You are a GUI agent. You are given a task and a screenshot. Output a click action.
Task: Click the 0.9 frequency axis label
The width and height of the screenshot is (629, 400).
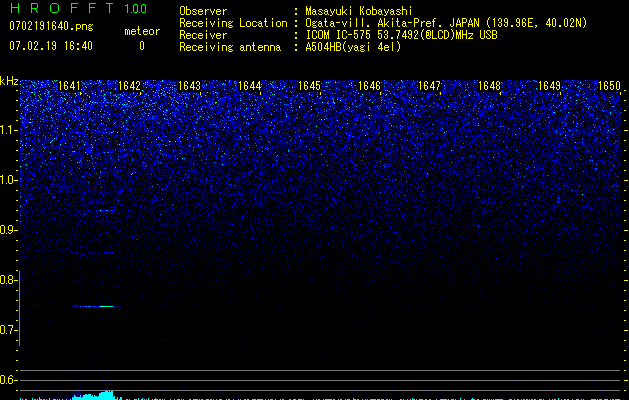click(7, 230)
